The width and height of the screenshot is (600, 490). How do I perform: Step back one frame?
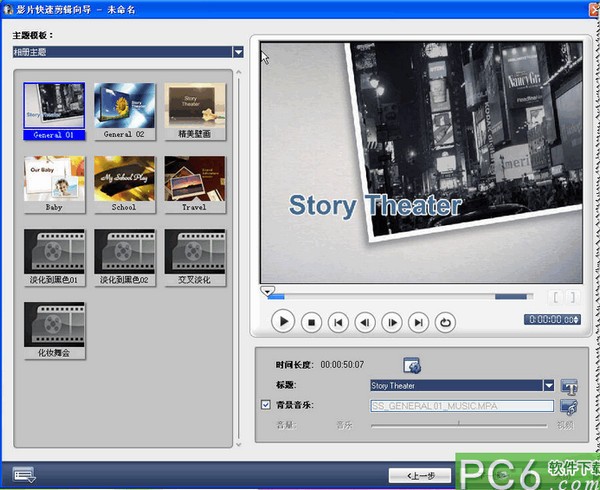(365, 322)
